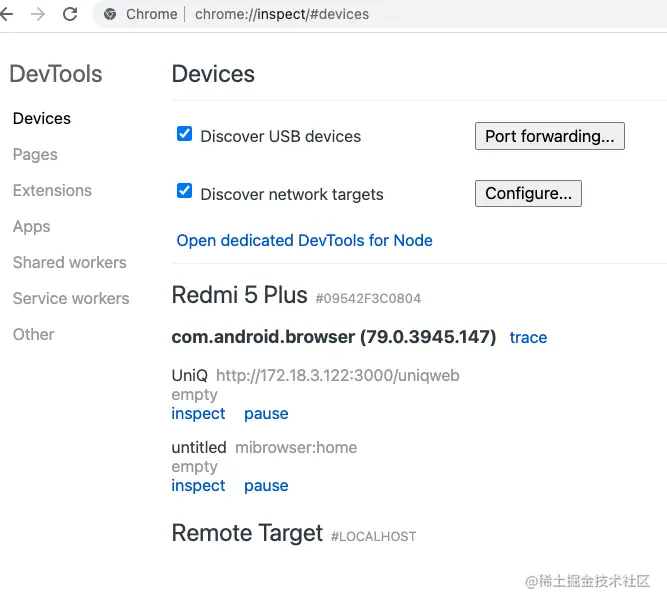Viewport: 667px width, 606px height.
Task: Pause the UniQ page
Action: click(x=266, y=414)
